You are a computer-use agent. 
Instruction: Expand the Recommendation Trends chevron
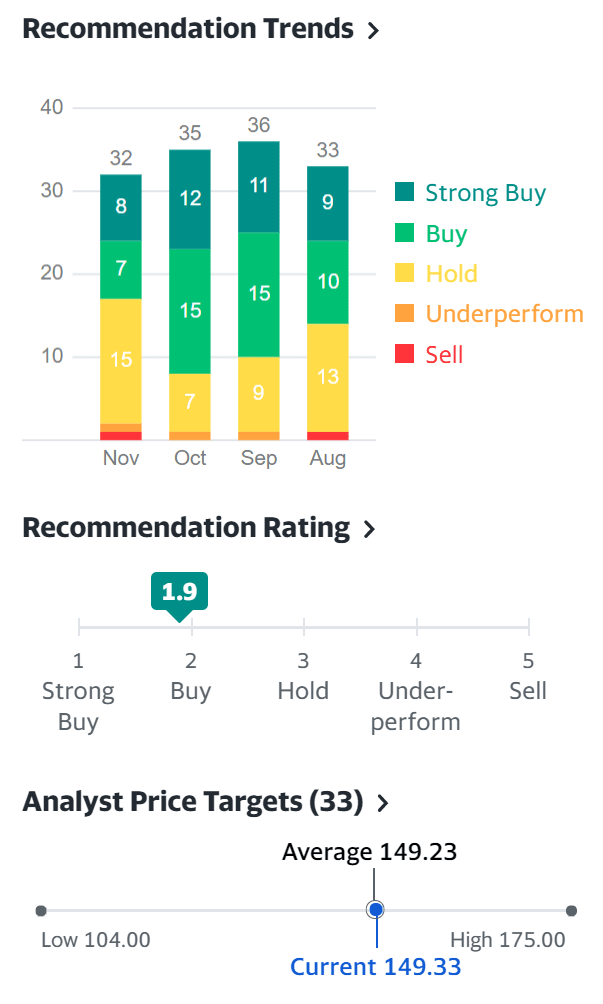[x=374, y=31]
